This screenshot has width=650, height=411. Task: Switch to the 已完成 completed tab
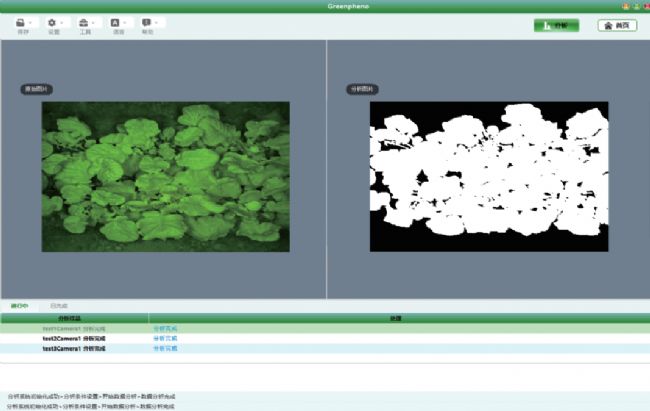point(60,305)
